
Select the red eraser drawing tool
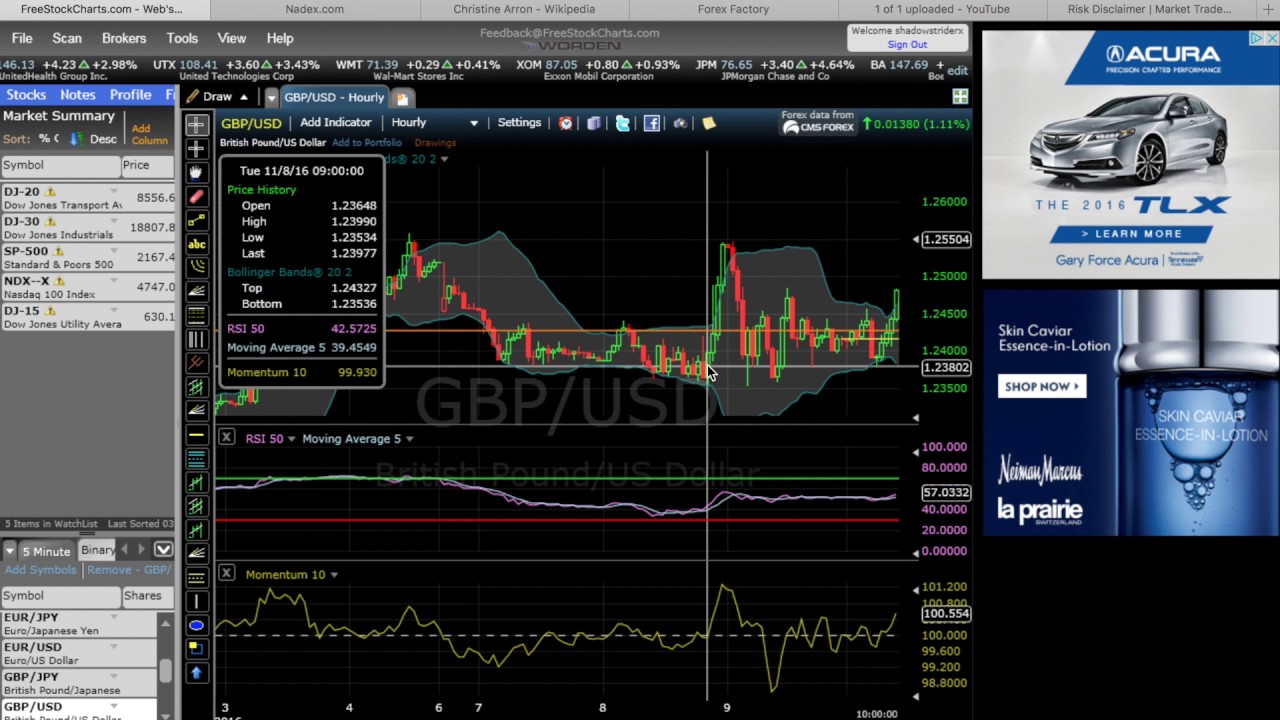click(x=196, y=196)
